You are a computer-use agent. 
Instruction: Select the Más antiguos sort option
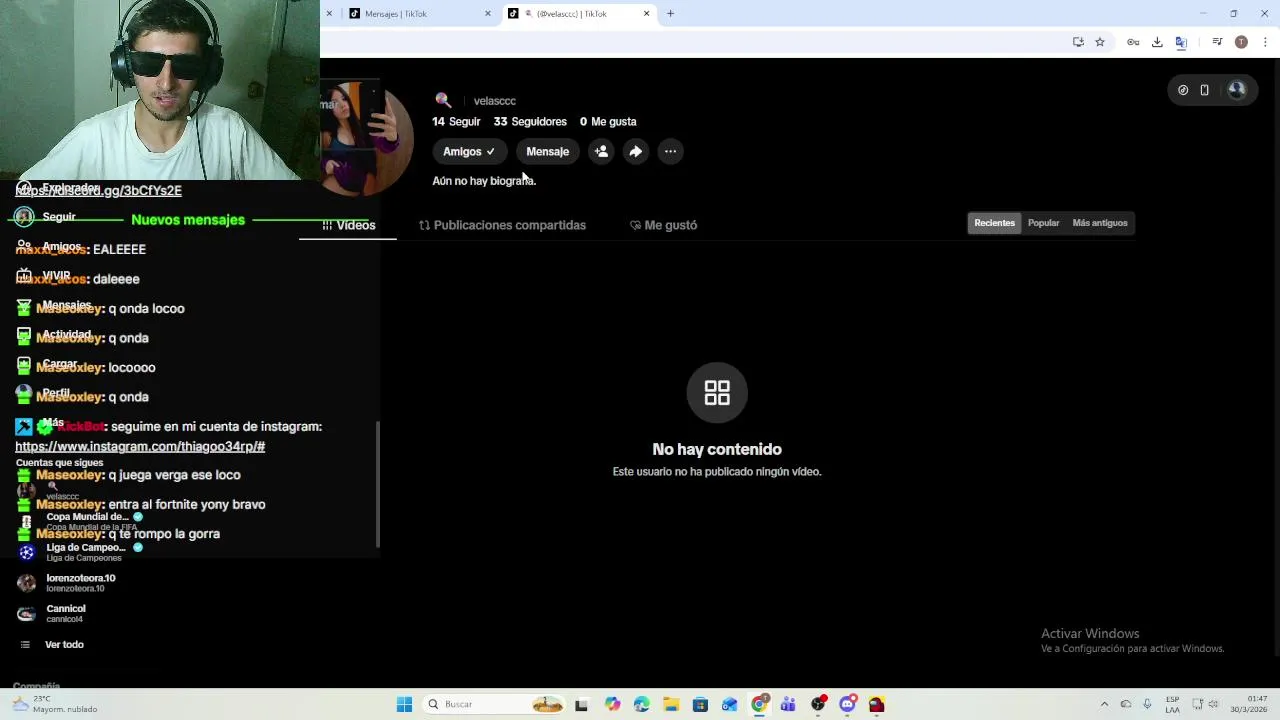pyautogui.click(x=1099, y=223)
